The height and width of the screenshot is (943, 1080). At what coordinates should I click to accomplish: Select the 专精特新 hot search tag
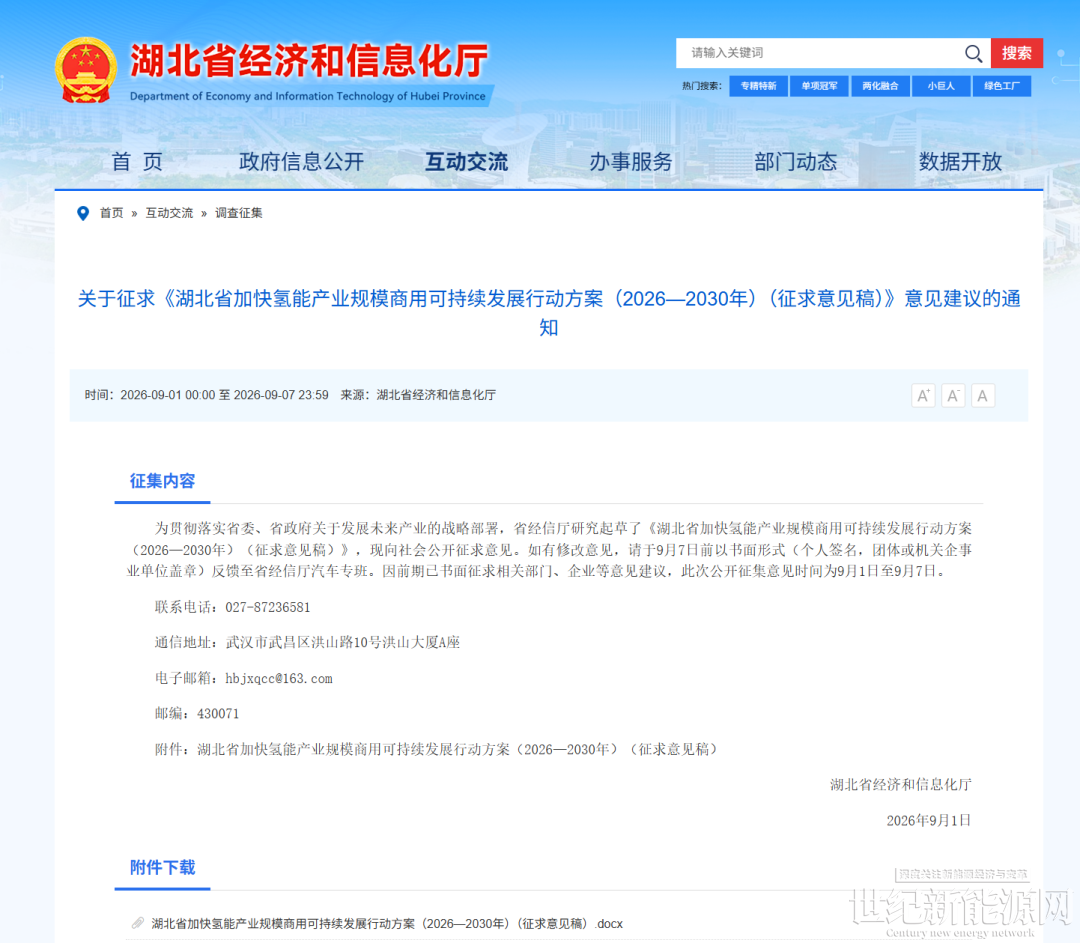point(758,86)
